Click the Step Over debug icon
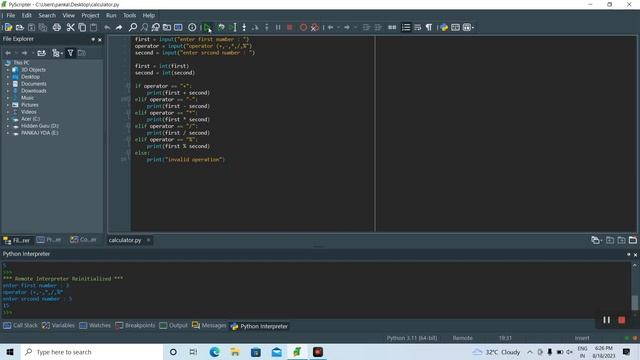Screen dimensions: 640x360 (x=255, y=27)
